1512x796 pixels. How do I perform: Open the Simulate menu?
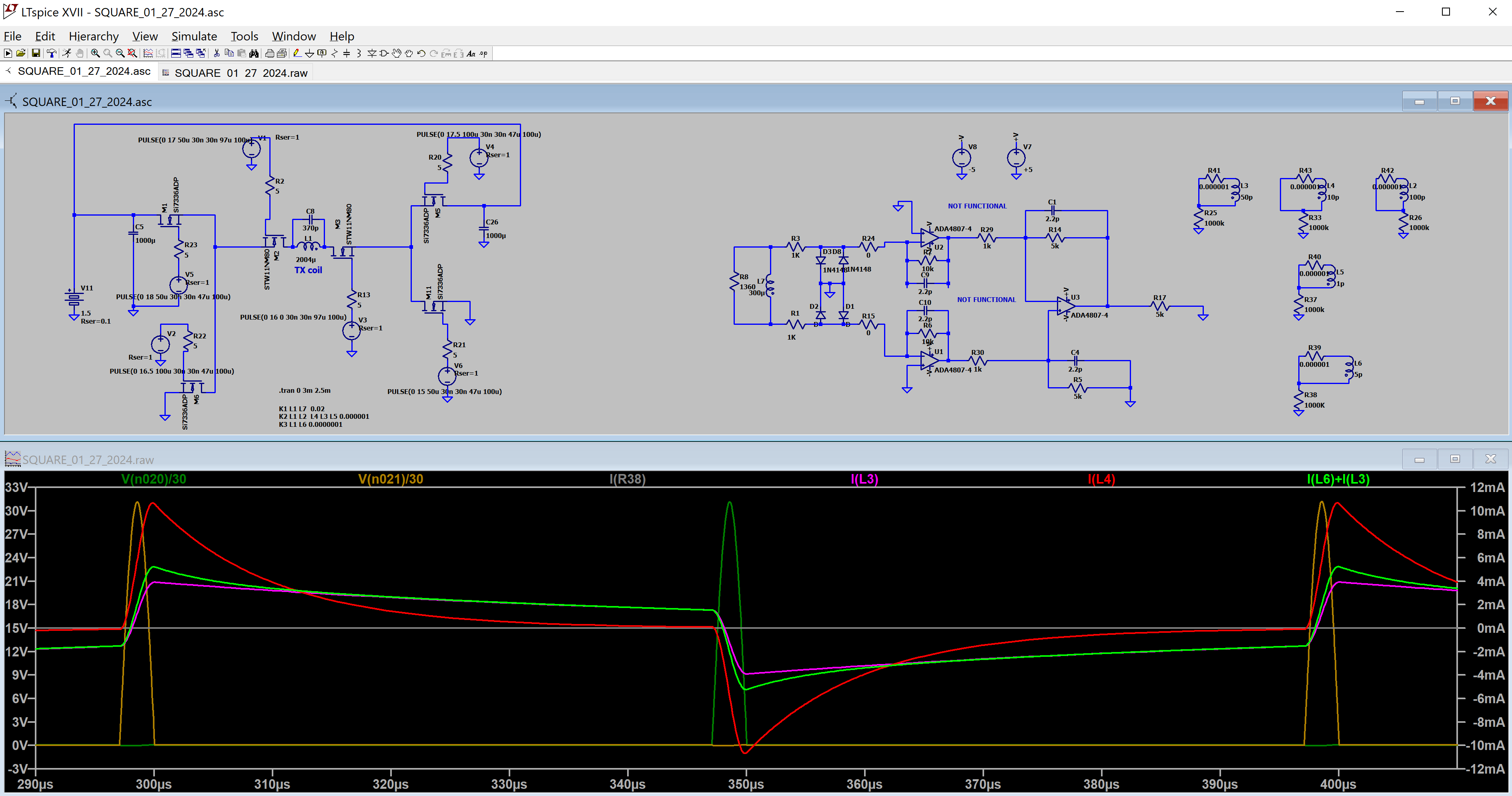coord(194,36)
